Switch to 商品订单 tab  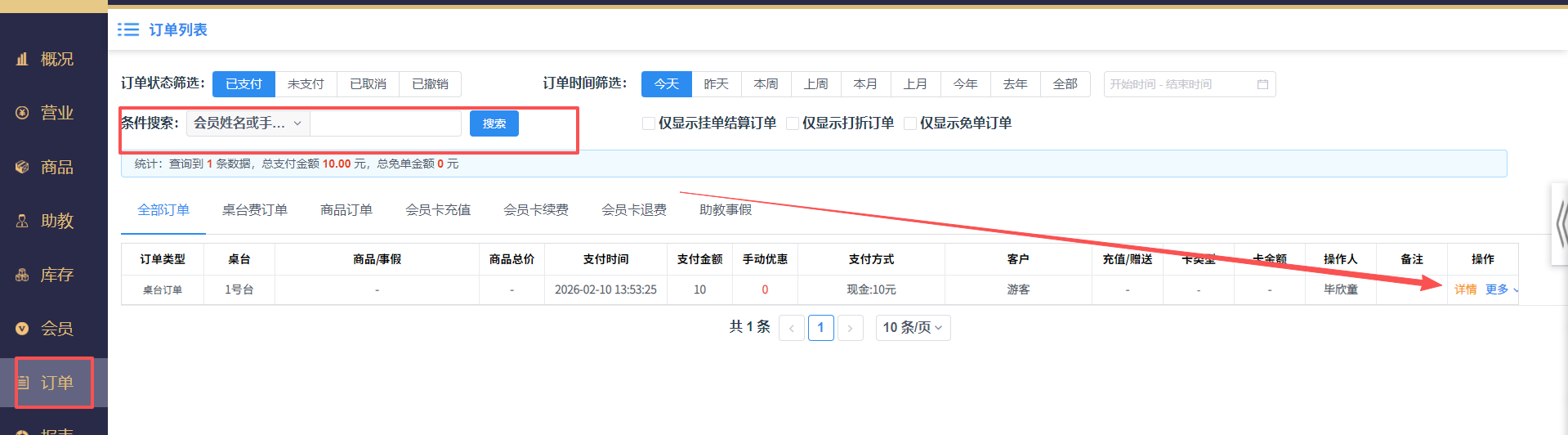tap(346, 210)
